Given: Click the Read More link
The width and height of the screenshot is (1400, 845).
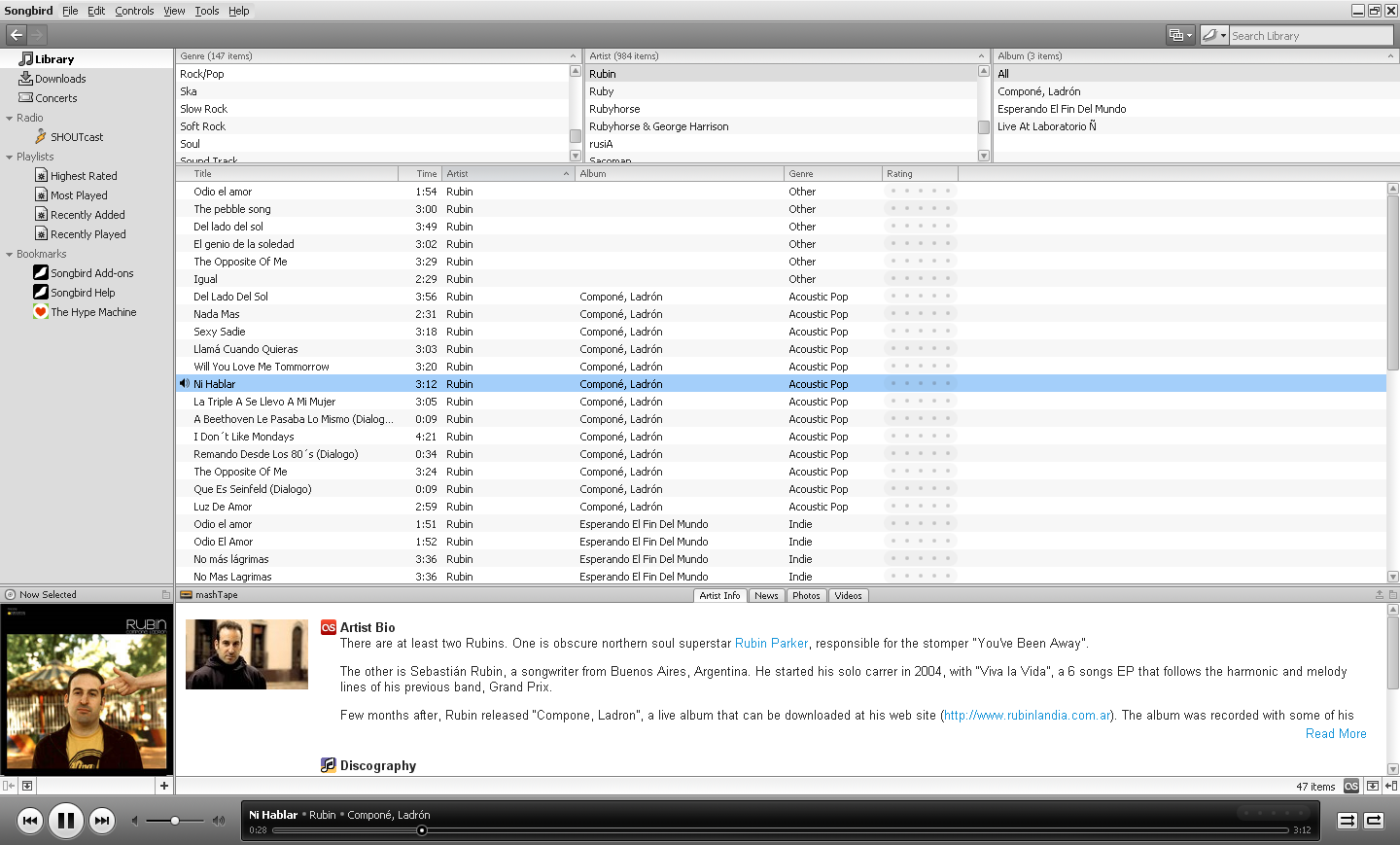Looking at the screenshot, I should coord(1336,734).
